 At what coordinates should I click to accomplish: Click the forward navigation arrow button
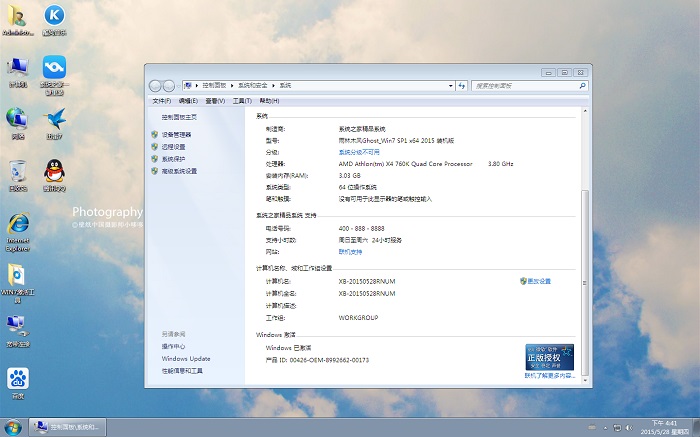(169, 86)
